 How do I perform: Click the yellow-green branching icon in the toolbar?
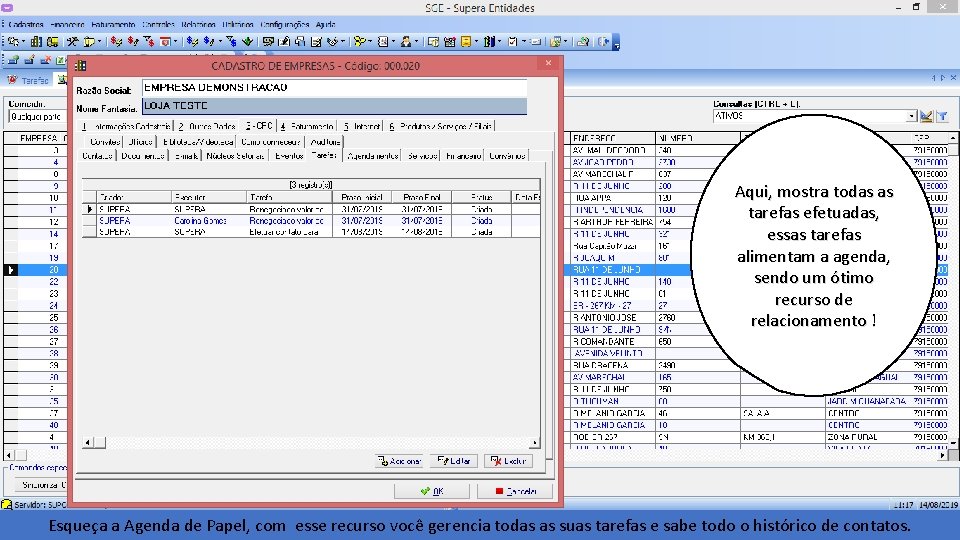click(359, 42)
